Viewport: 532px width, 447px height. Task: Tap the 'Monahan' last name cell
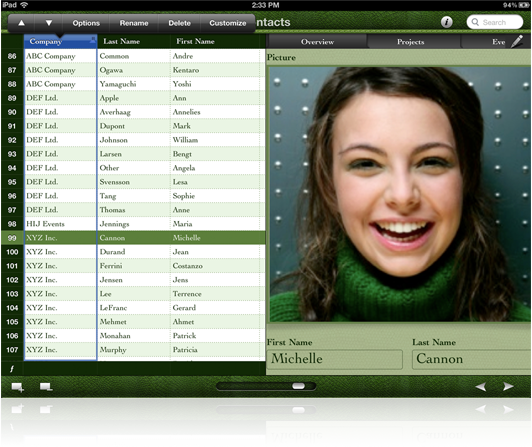[134, 336]
